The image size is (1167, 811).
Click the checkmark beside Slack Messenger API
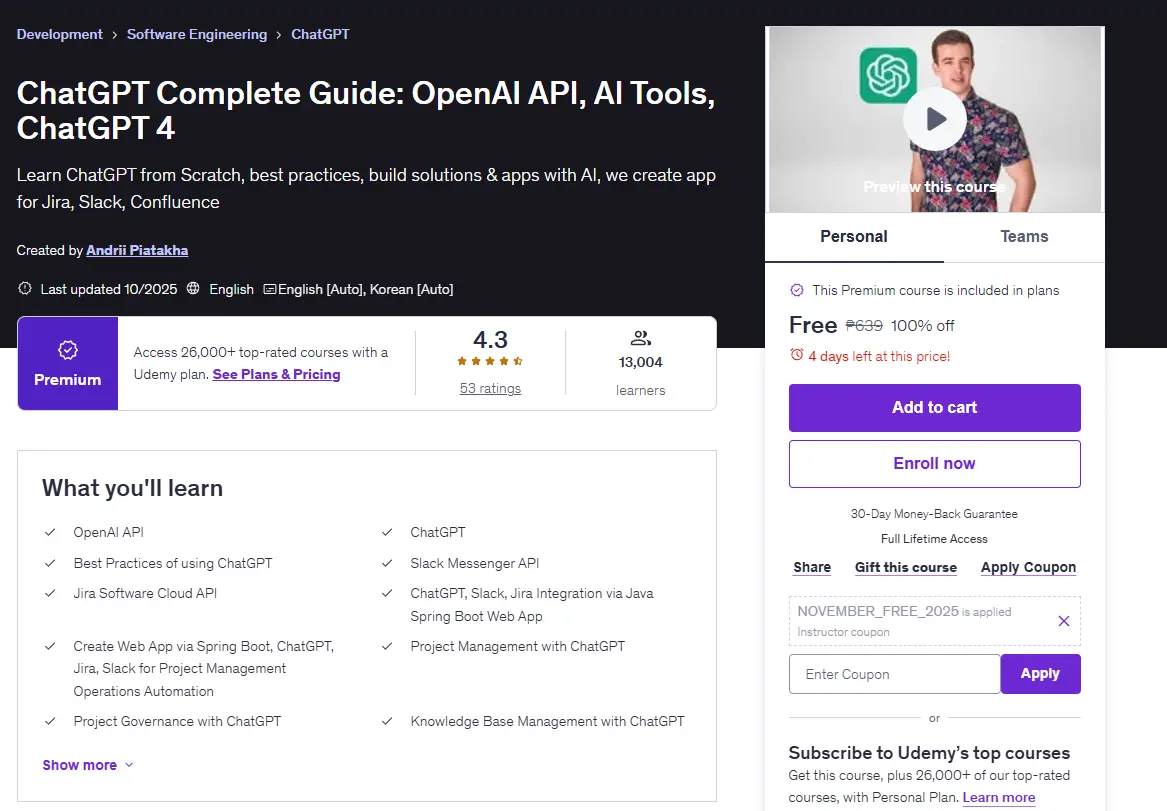tap(387, 563)
